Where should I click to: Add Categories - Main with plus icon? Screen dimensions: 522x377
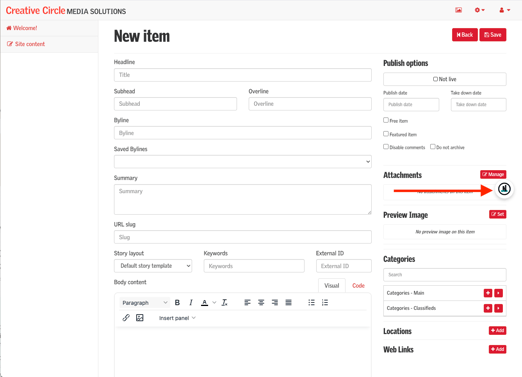click(x=488, y=293)
